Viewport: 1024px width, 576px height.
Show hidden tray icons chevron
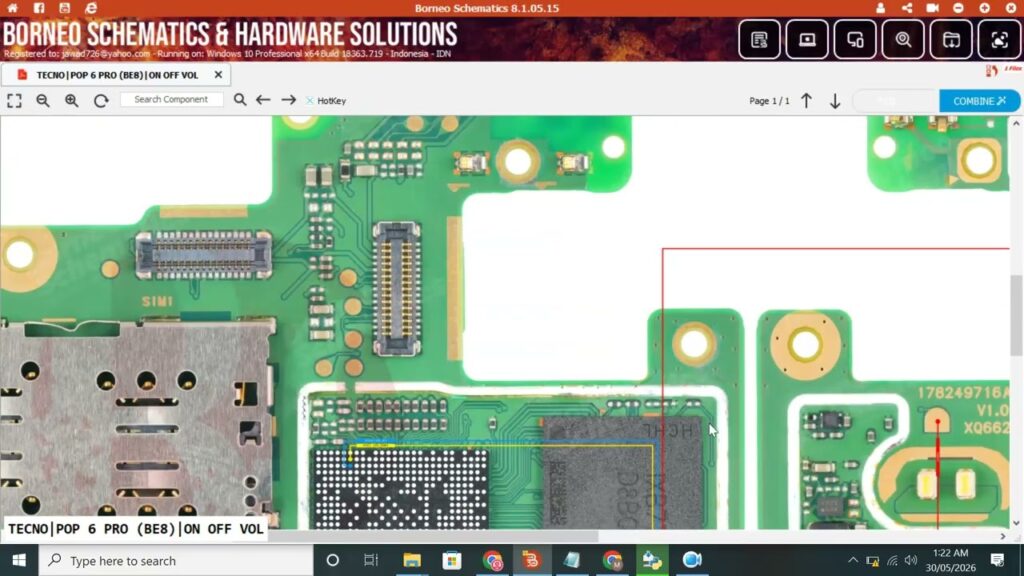(852, 560)
